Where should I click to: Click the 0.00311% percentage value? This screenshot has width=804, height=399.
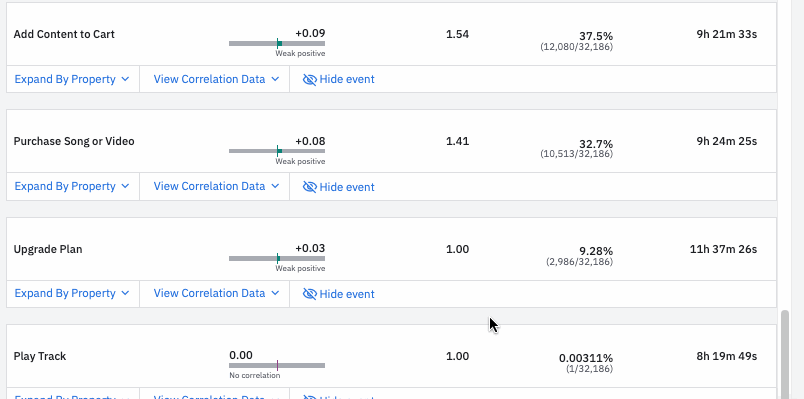click(586, 358)
